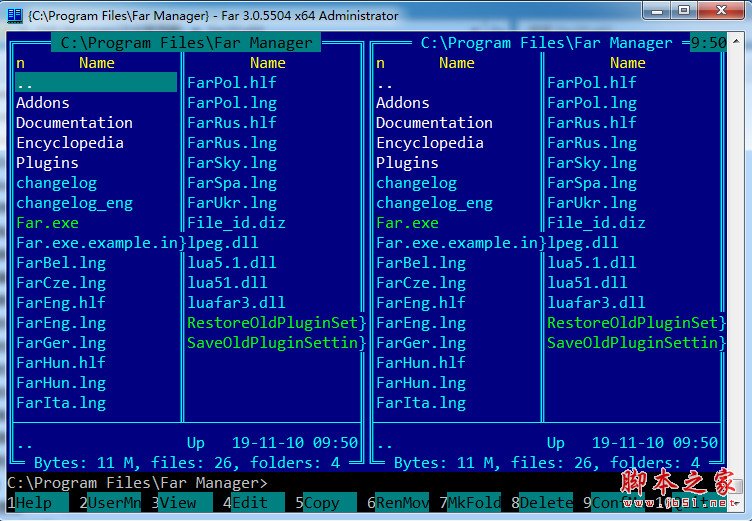Image resolution: width=752 pixels, height=521 pixels.
Task: Select lua51.dll in right panel
Action: coord(588,283)
